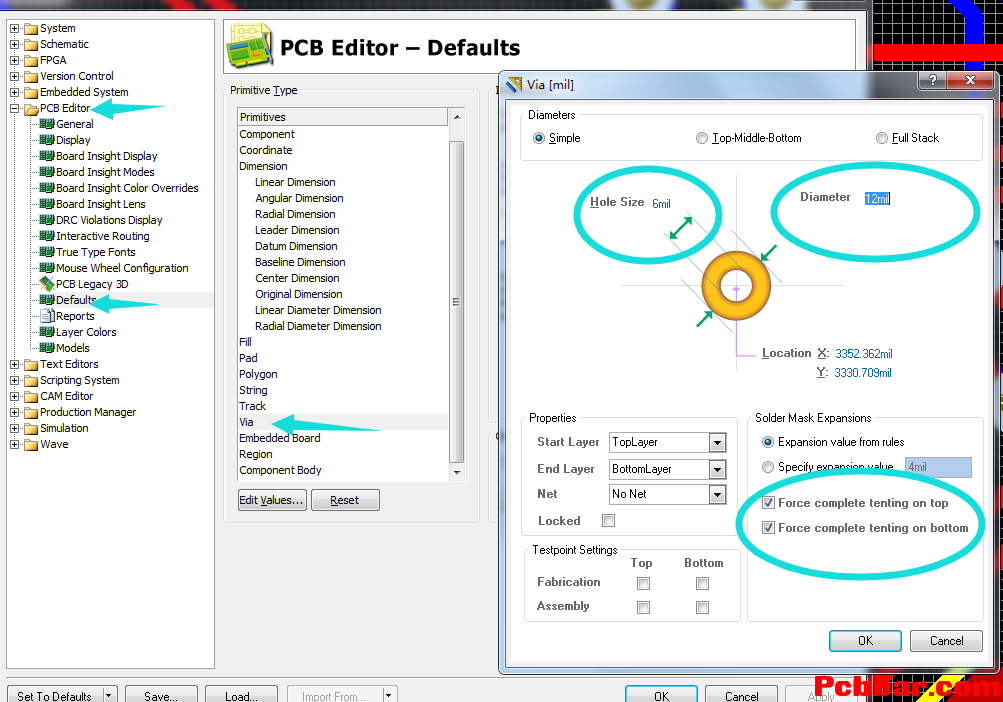Image resolution: width=1003 pixels, height=702 pixels.
Task: Confirm the Via dialog with OK
Action: pos(865,641)
